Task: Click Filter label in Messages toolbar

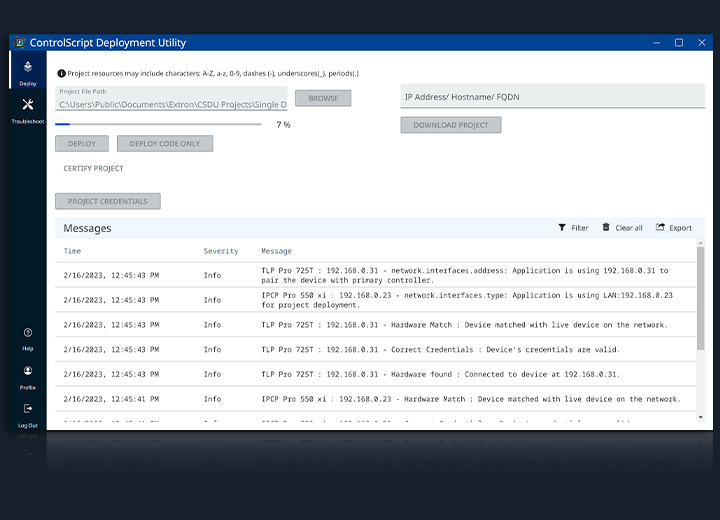Action: [x=579, y=228]
